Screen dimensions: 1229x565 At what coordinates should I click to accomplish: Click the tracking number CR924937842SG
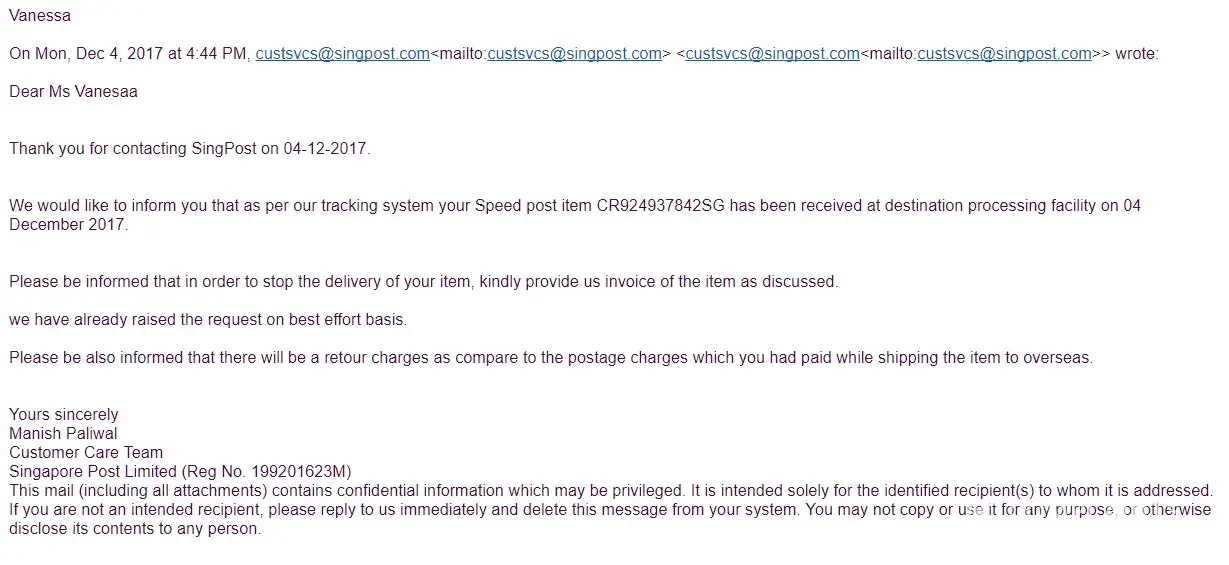point(661,205)
